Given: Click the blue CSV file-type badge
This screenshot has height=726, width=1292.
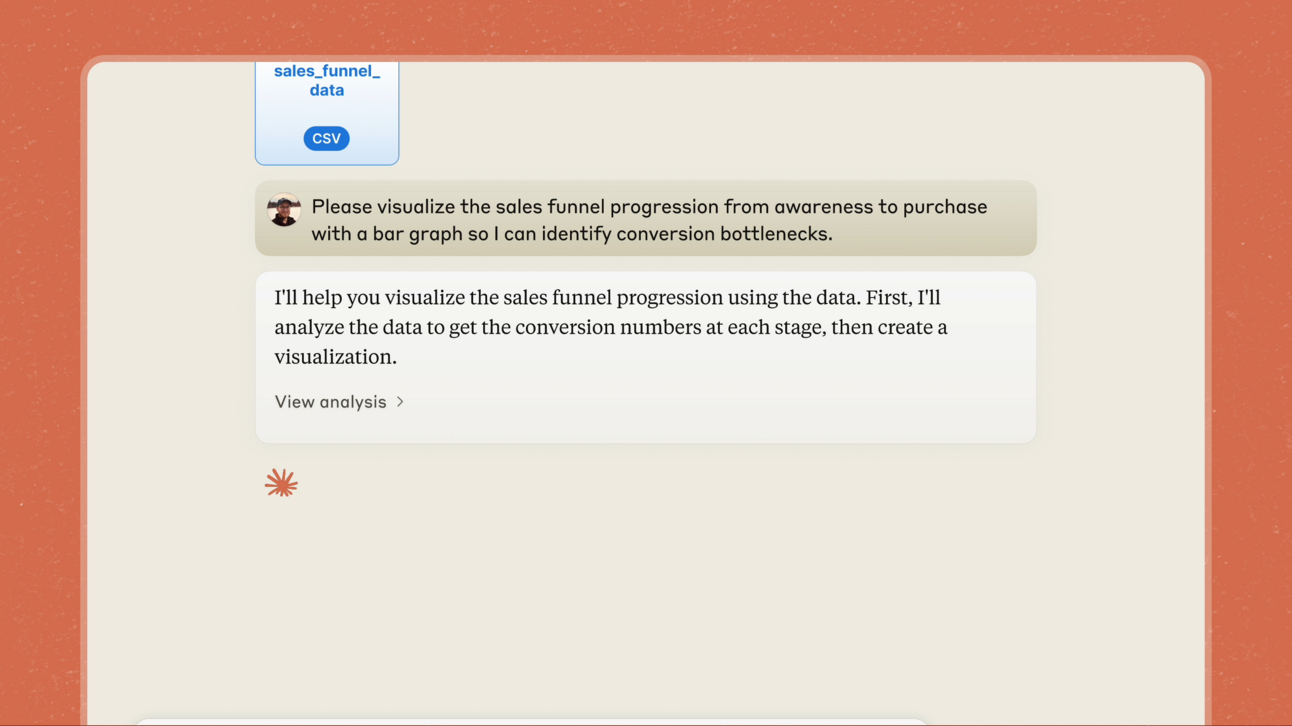Looking at the screenshot, I should click(x=326, y=139).
